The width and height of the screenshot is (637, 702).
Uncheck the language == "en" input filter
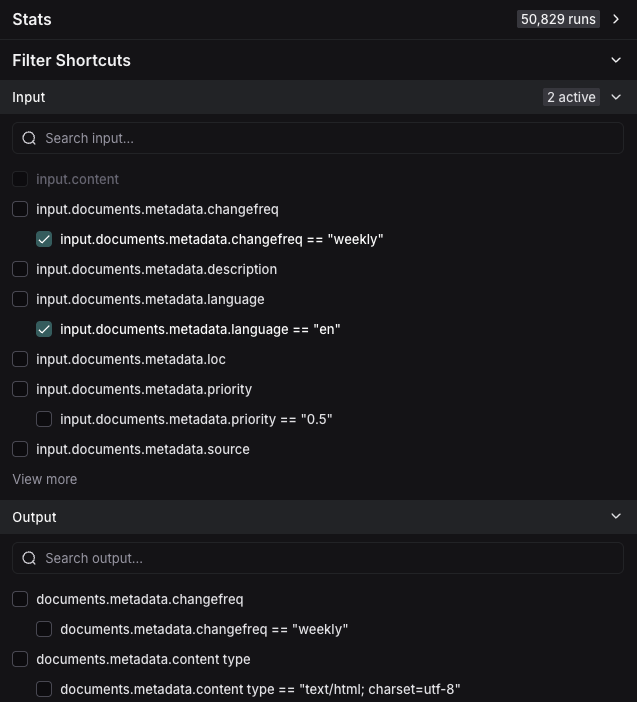pyautogui.click(x=44, y=330)
